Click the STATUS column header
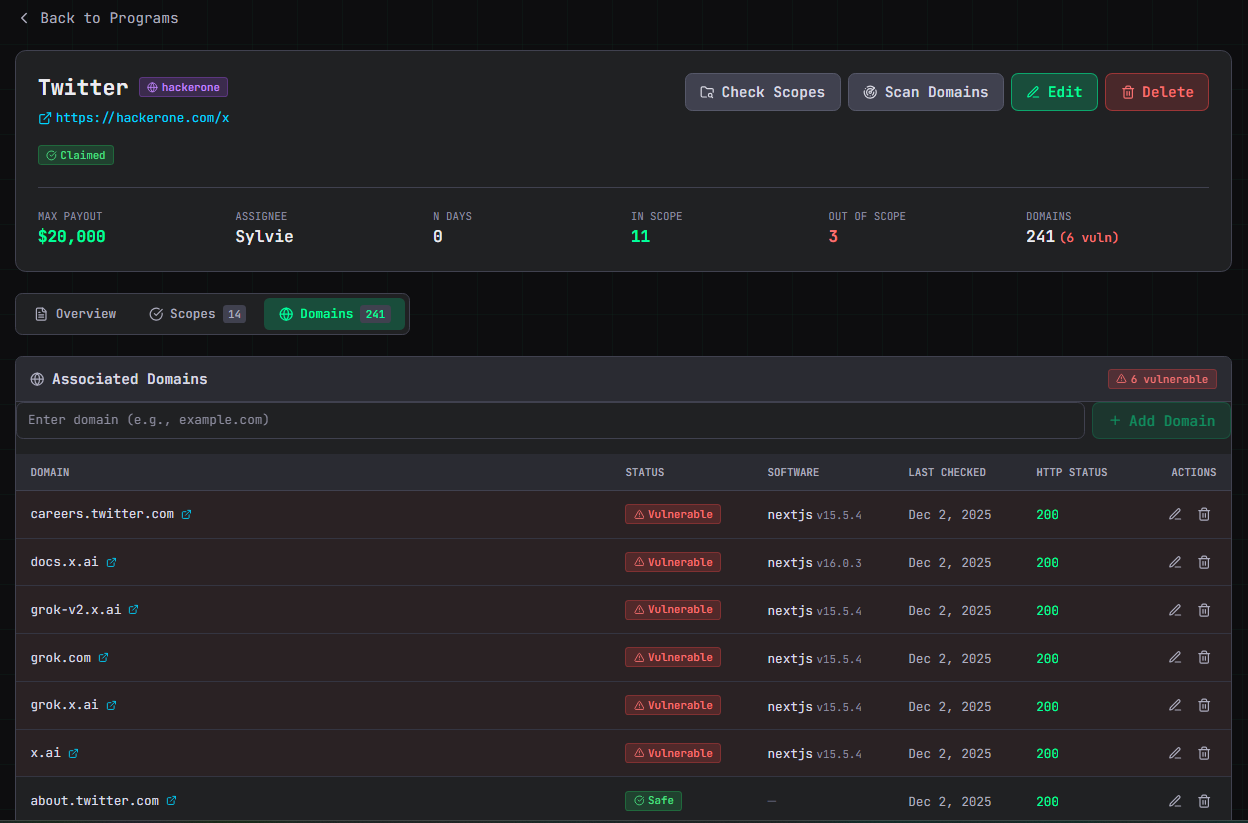 pyautogui.click(x=645, y=472)
